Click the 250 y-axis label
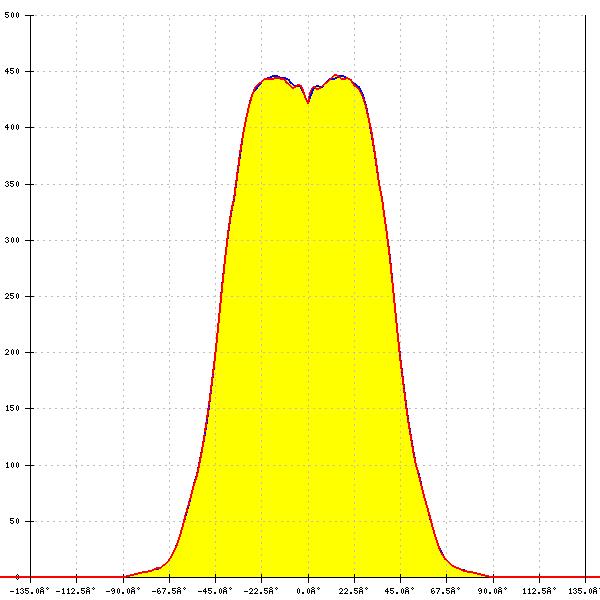Screen dimensions: 600x600 tap(12, 296)
